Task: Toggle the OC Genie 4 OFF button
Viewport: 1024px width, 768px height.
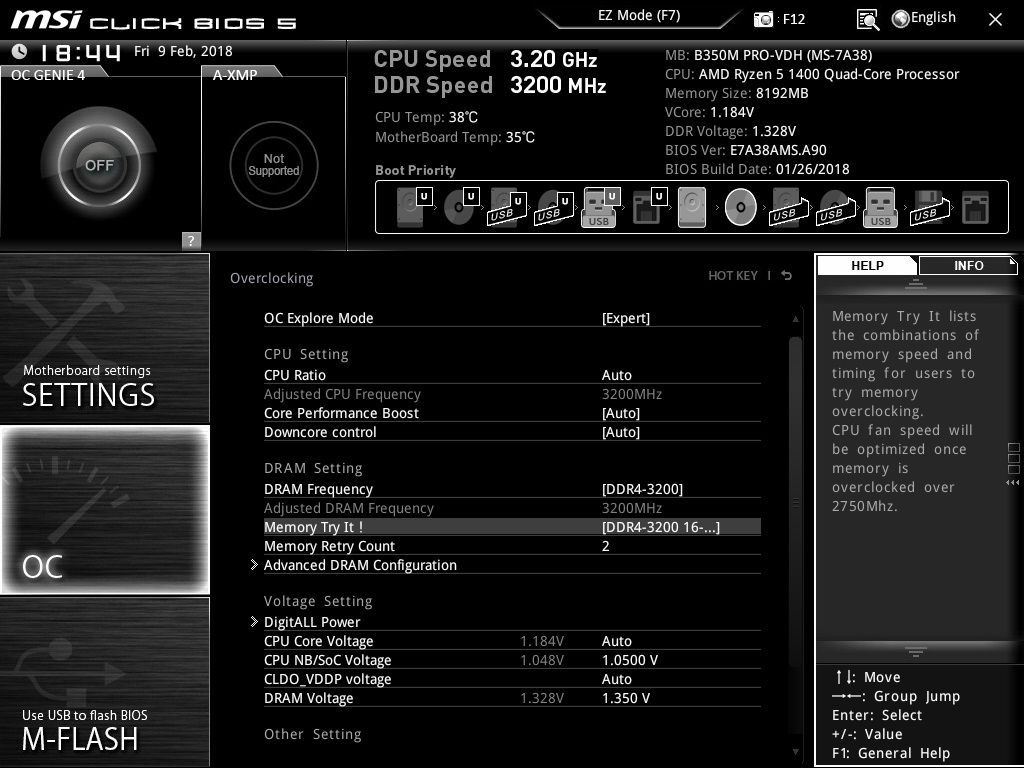Action: (99, 165)
